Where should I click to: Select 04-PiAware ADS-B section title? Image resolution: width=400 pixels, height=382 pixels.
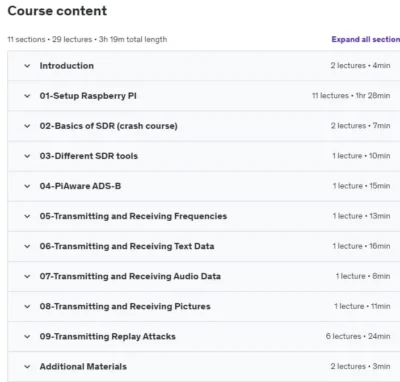[80, 186]
